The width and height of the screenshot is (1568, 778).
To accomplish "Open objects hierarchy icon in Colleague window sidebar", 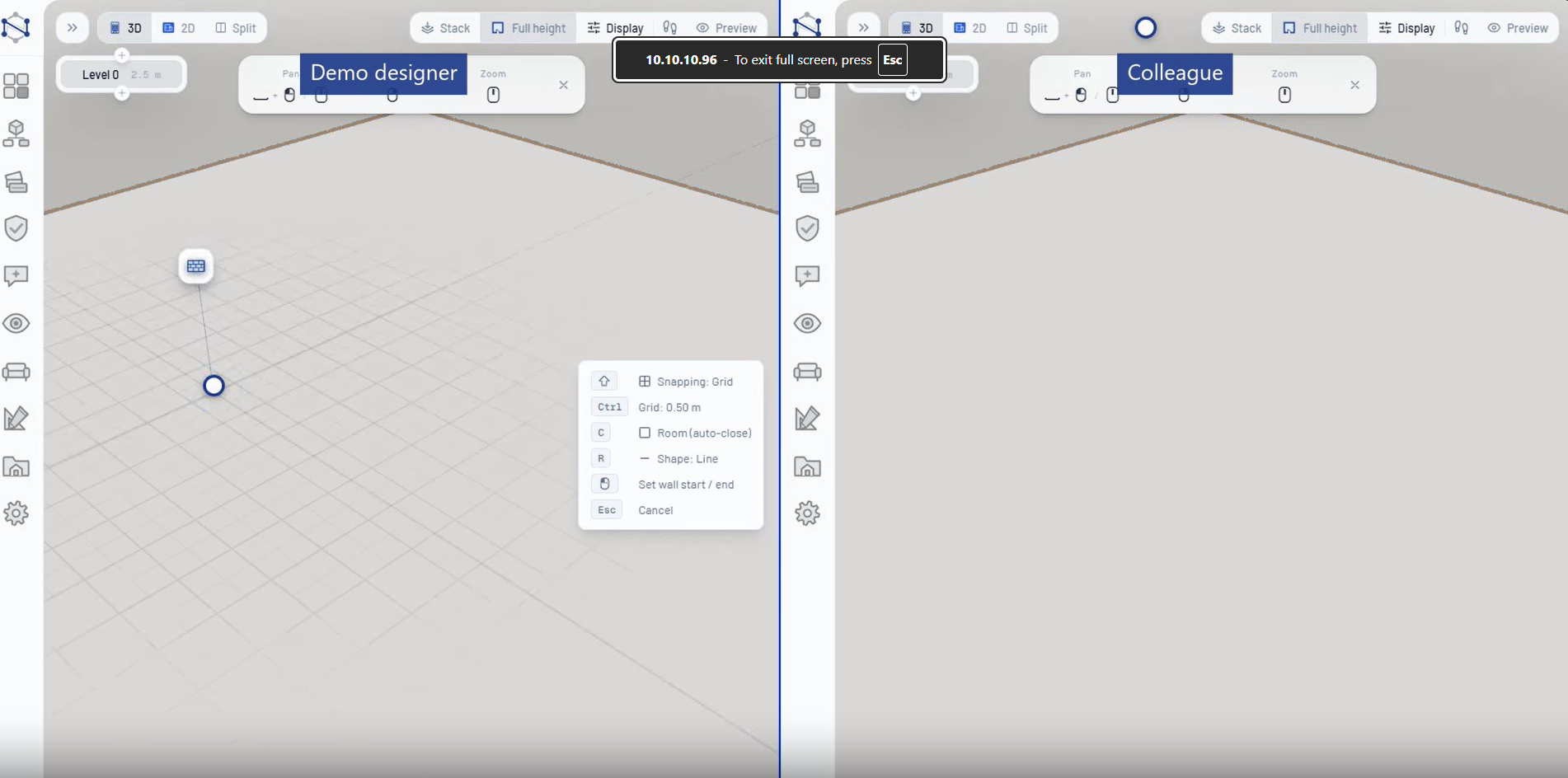I will point(808,134).
